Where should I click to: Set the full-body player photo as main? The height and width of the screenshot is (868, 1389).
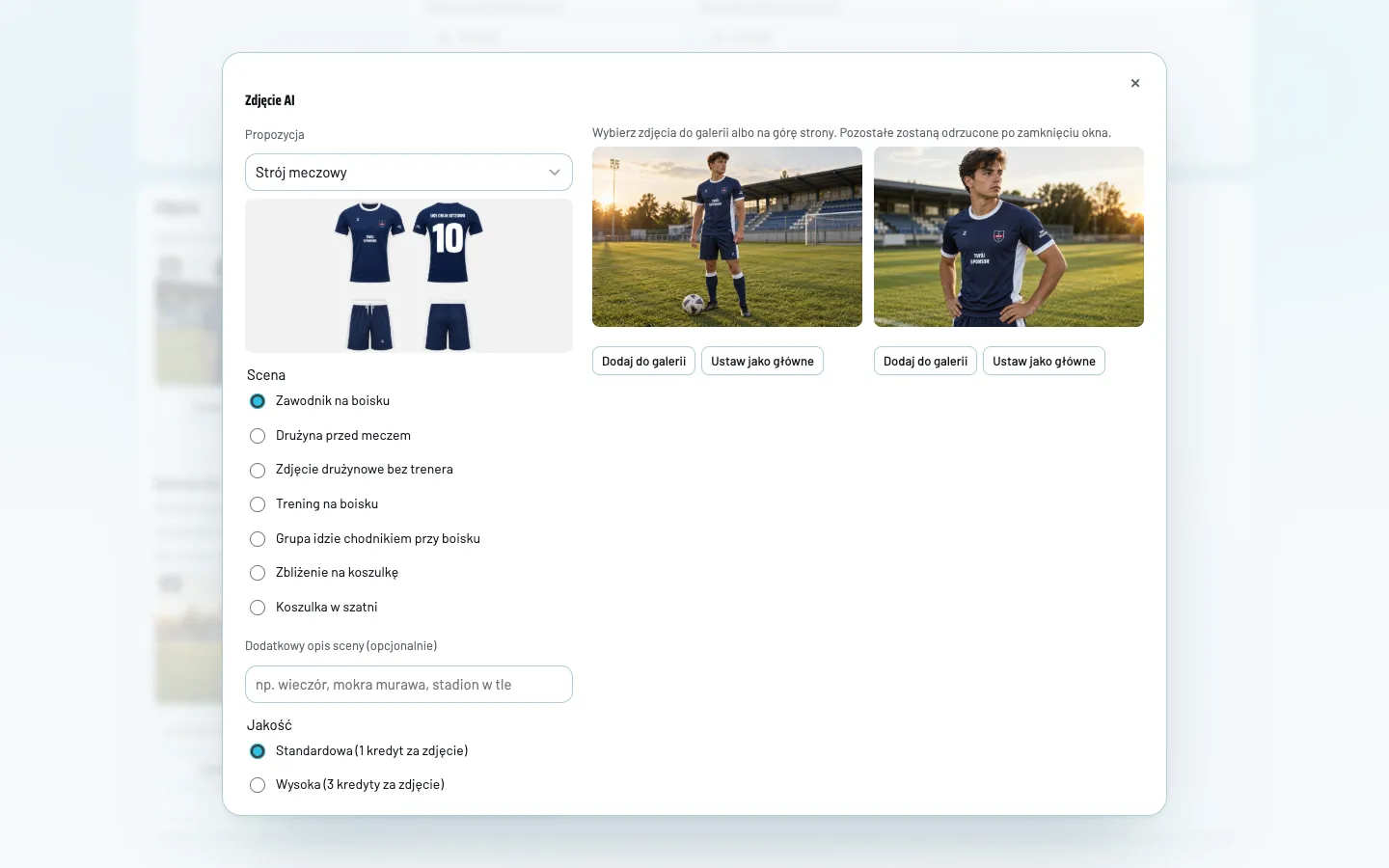pos(762,361)
